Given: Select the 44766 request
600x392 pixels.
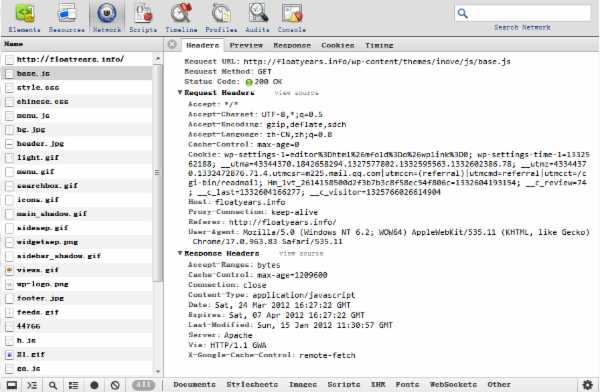Looking at the screenshot, I should (x=77, y=326).
